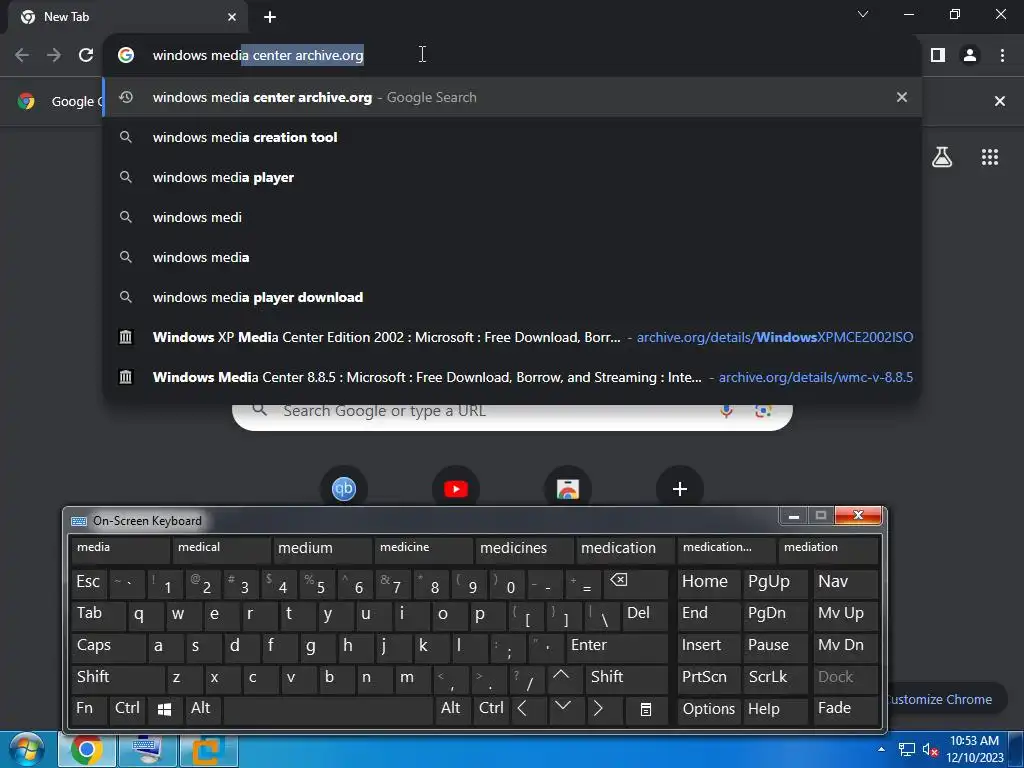Screen dimensions: 1024x768
Task: Open Windows Media Center 8.8.5 archive link
Action: pos(513,377)
